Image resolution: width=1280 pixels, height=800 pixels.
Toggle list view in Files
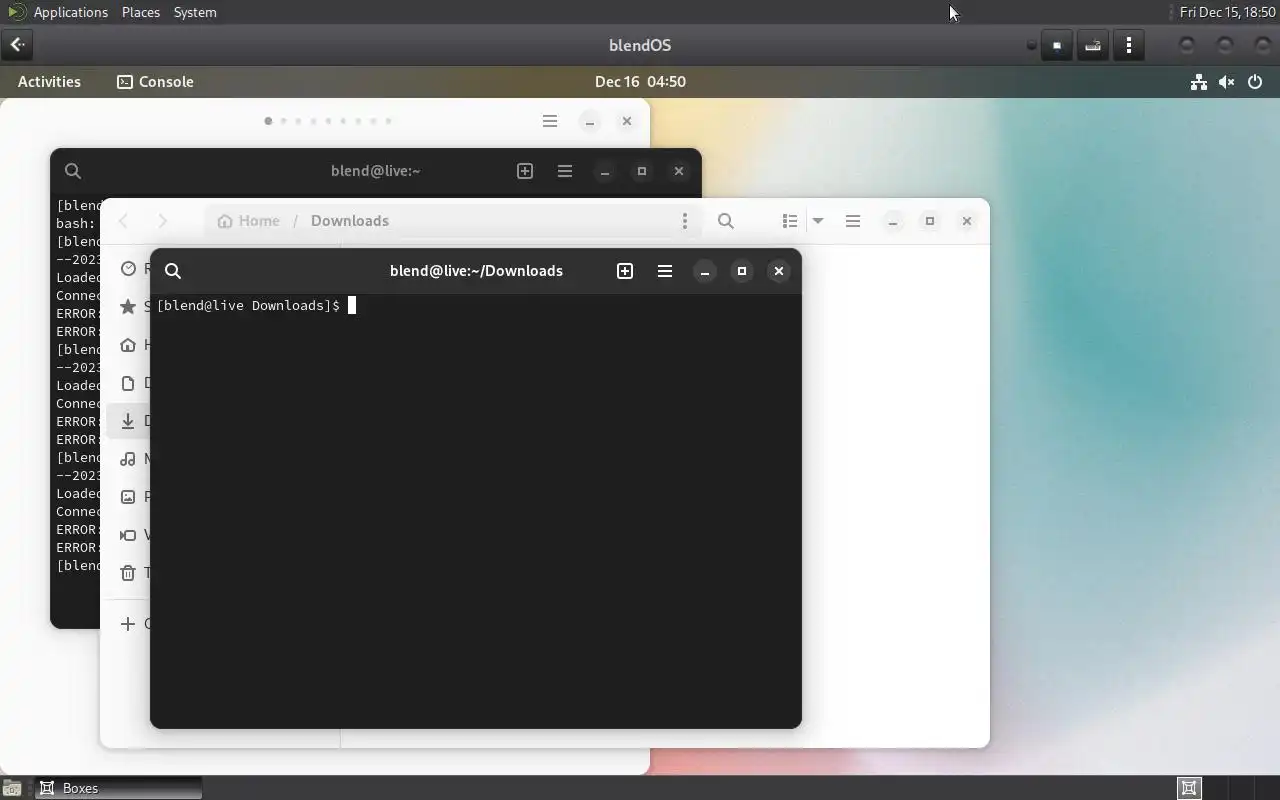pyautogui.click(x=790, y=221)
